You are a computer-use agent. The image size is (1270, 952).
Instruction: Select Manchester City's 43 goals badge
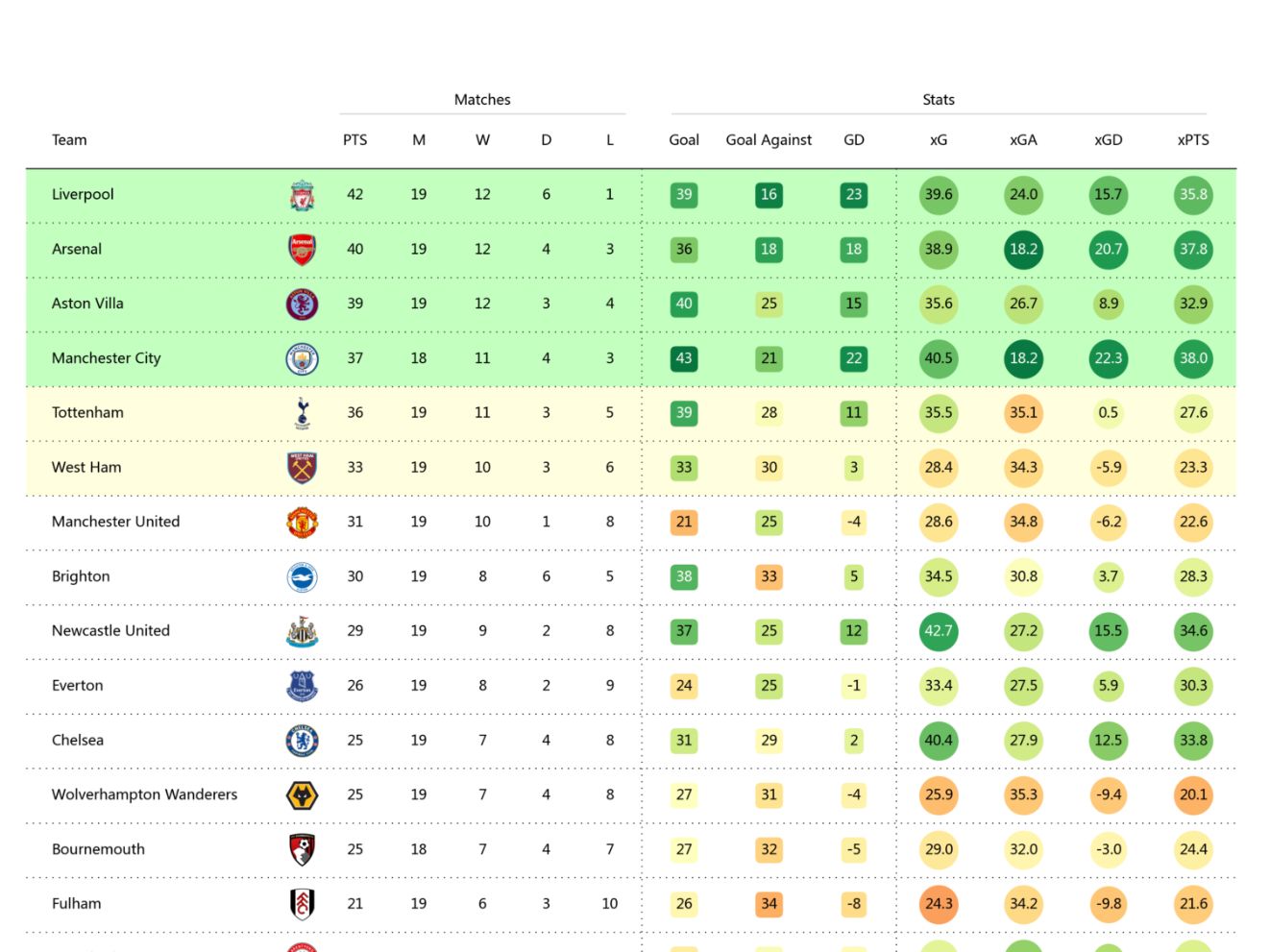pyautogui.click(x=684, y=358)
